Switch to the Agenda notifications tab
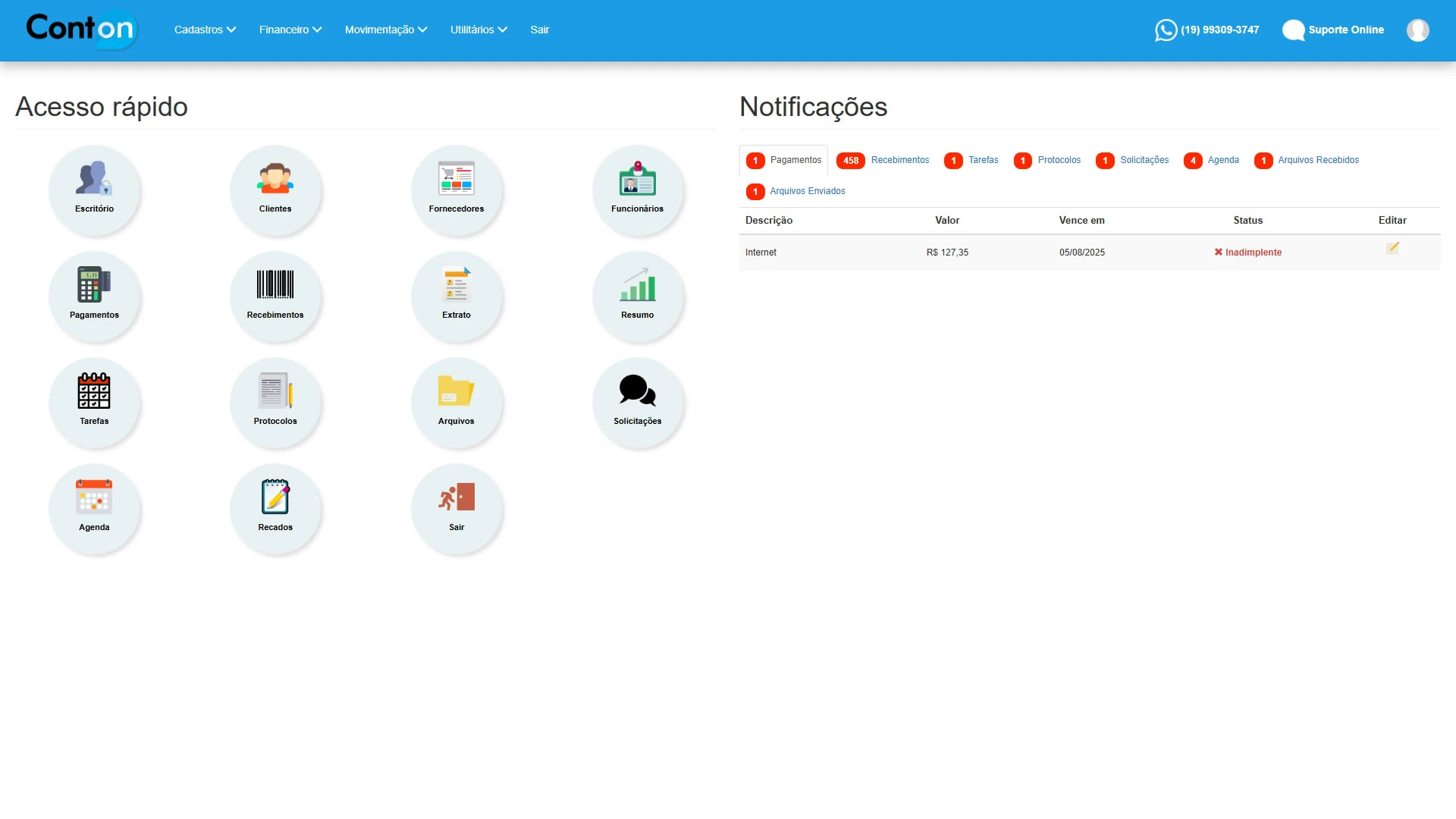Image resolution: width=1456 pixels, height=819 pixels. [x=1222, y=160]
